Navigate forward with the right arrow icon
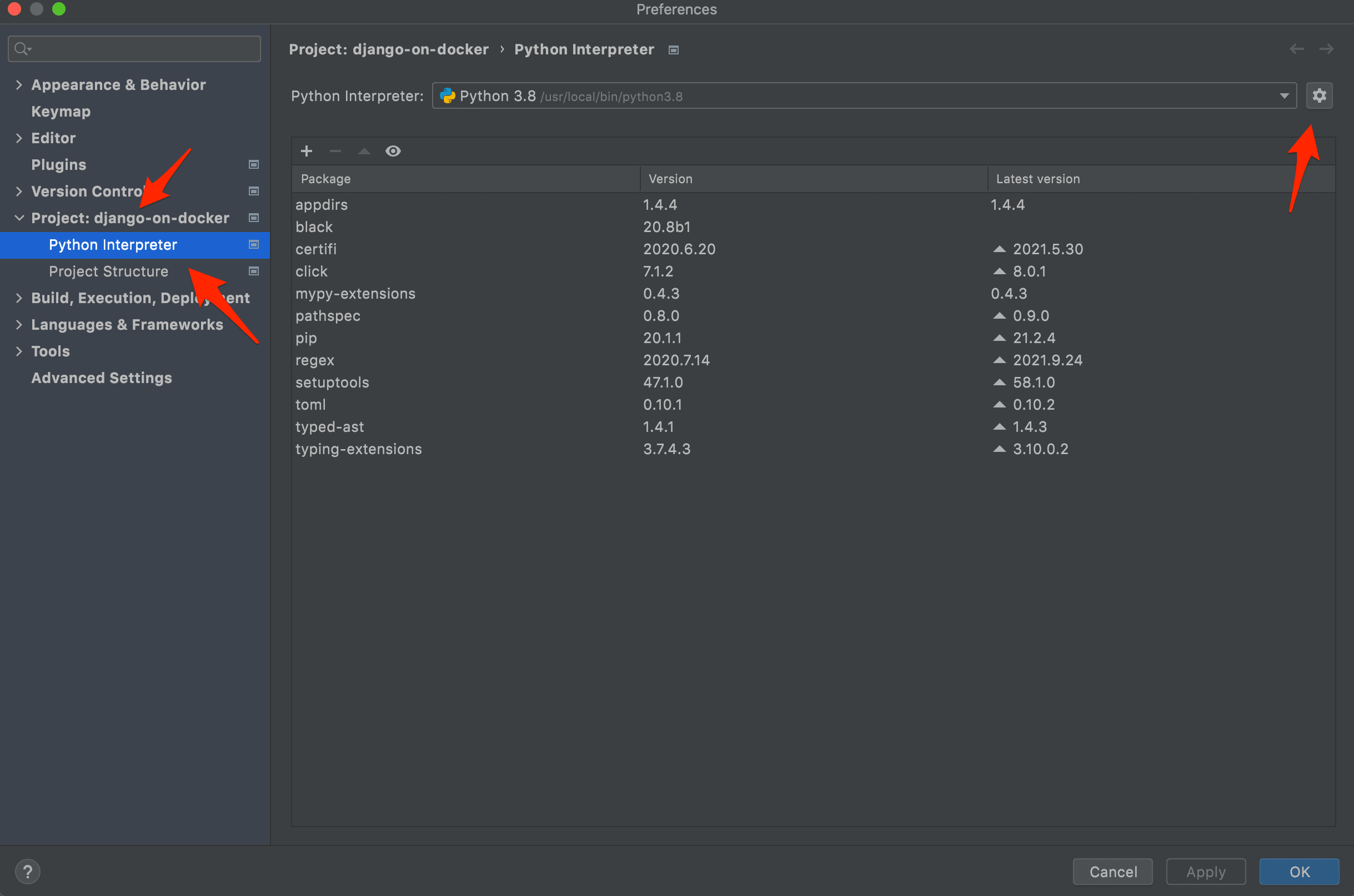Screen dimensions: 1354x896 [x=1327, y=49]
